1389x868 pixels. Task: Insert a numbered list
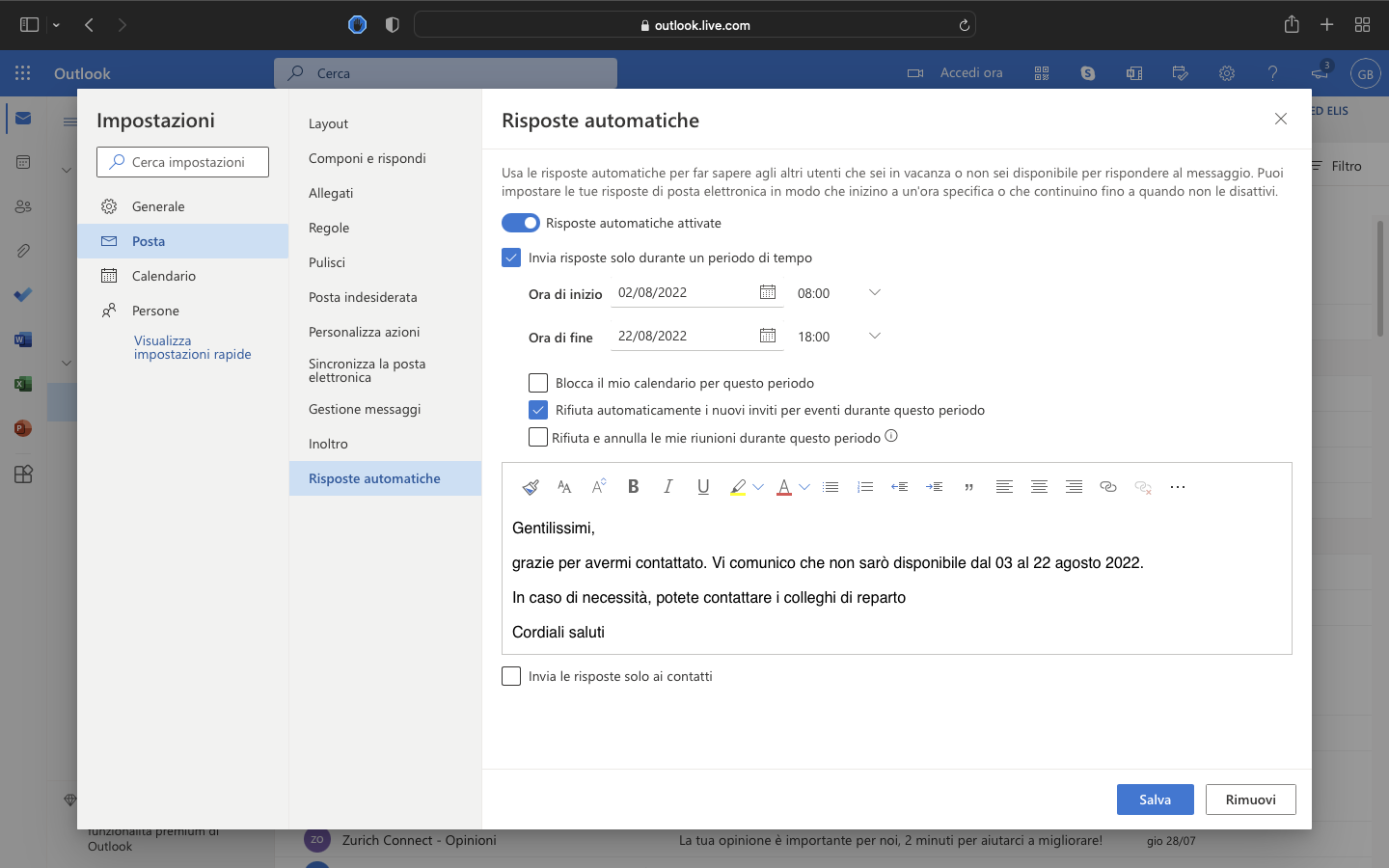[865, 487]
